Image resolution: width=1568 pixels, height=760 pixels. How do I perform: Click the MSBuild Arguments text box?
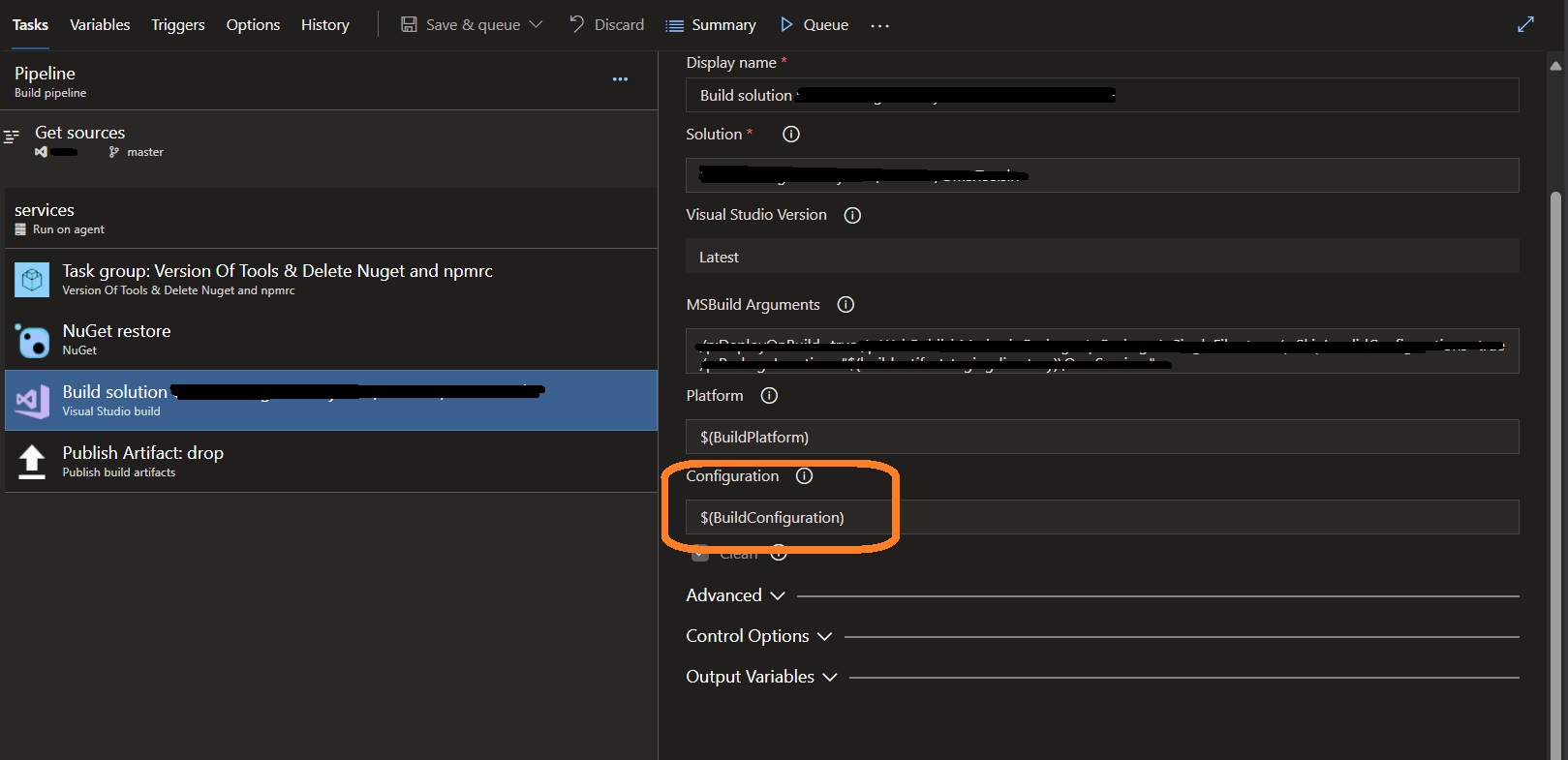[x=1102, y=351]
